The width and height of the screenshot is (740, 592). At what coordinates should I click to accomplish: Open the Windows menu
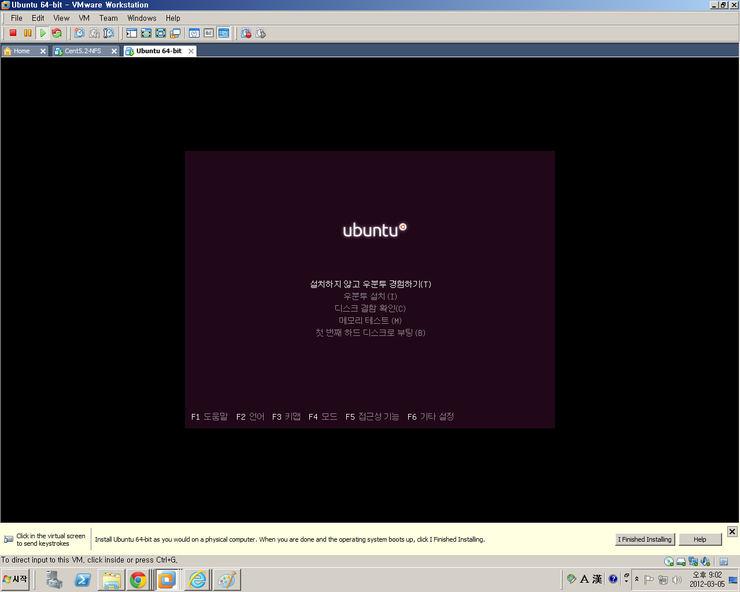coord(142,18)
